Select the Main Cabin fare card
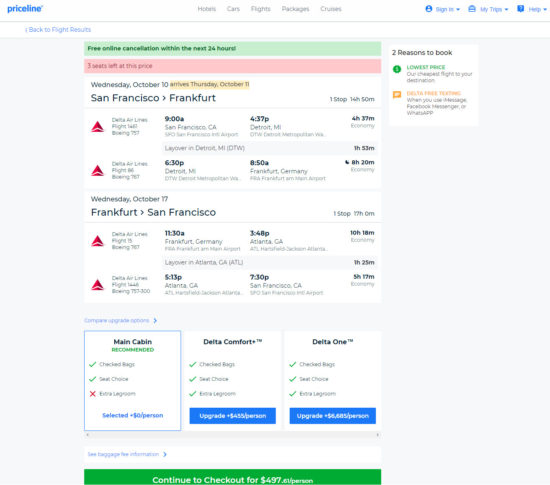Viewport: 550px width, 485px height. (133, 380)
